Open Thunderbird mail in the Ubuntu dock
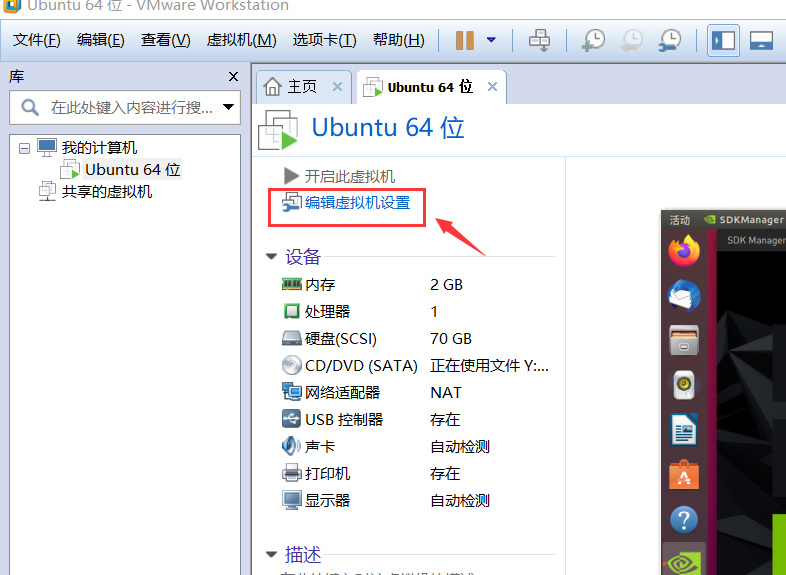 pos(684,296)
